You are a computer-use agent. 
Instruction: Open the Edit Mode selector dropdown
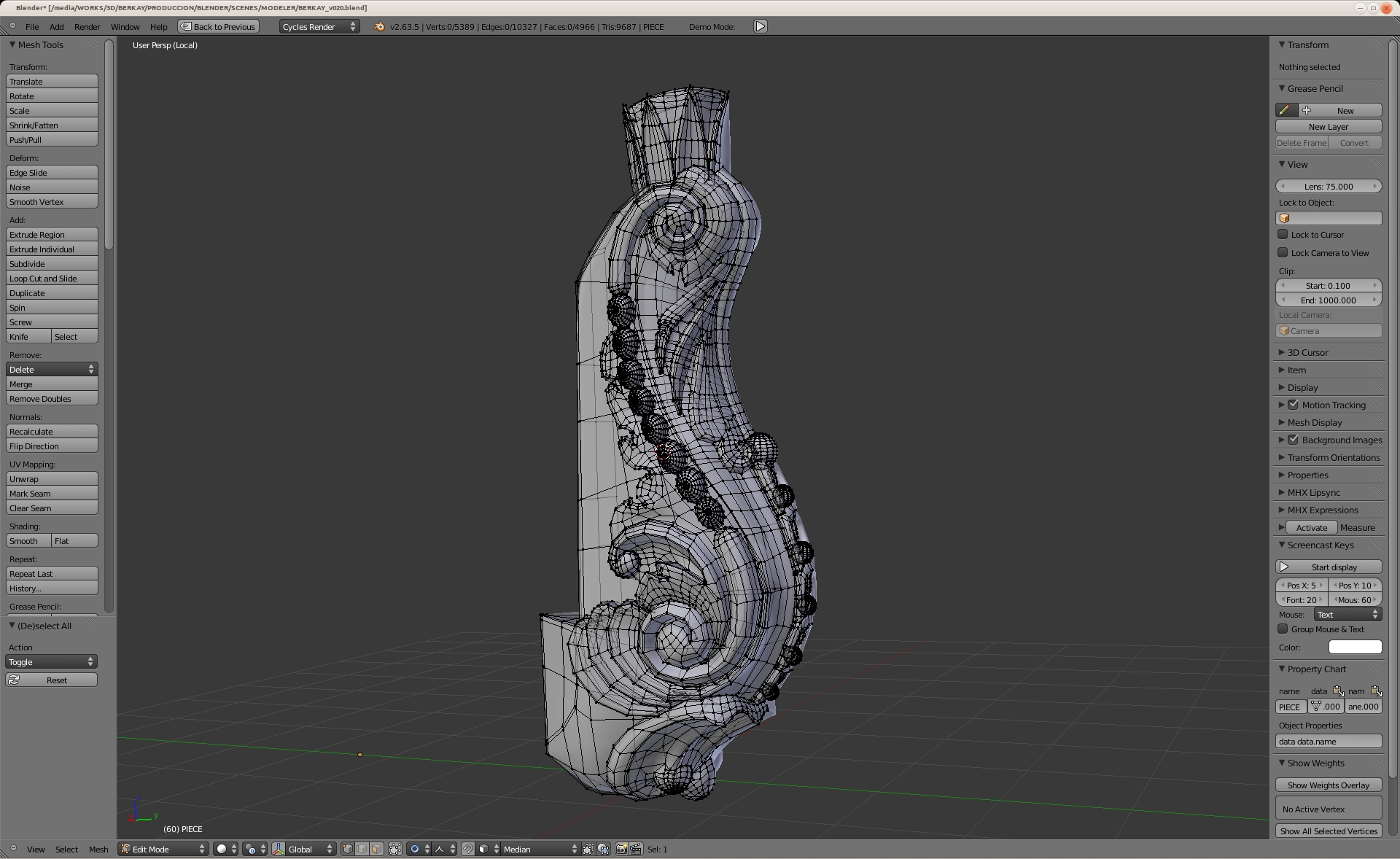[x=163, y=849]
